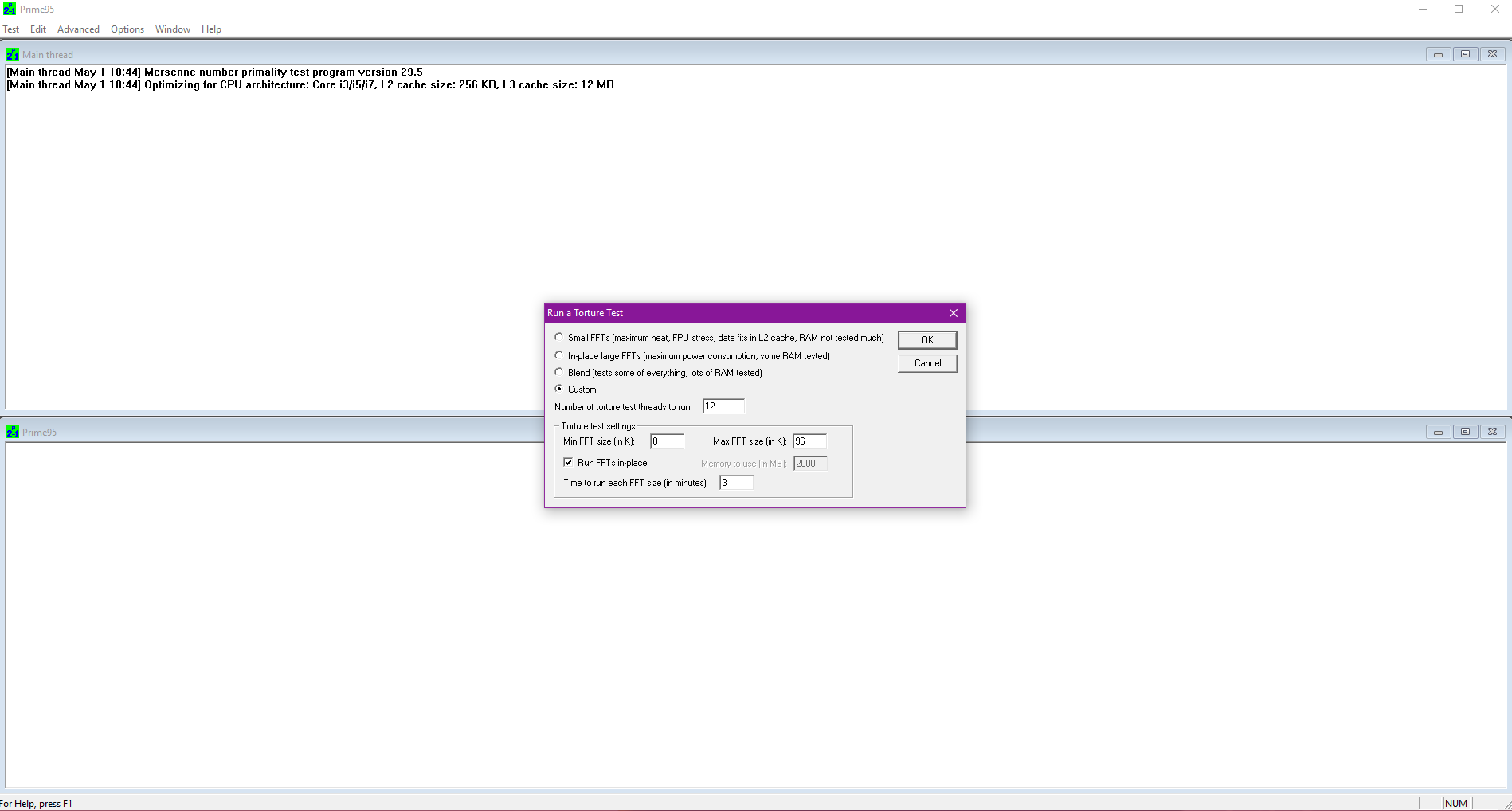Click the Max FFT size field
Viewport: 1512px width, 811px height.
point(809,441)
